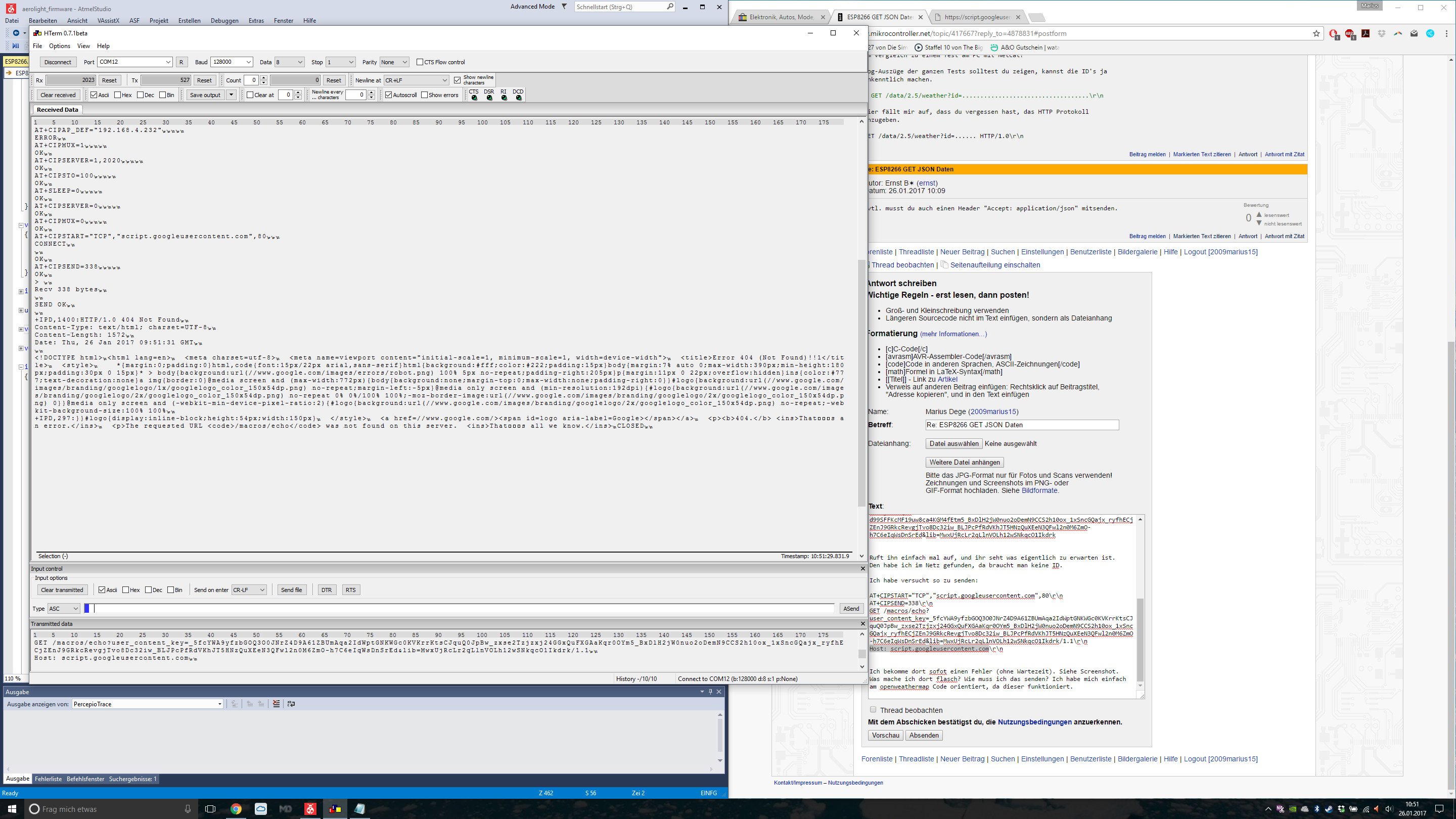Enable CTS Flow control checkbox
1456x819 pixels.
point(420,62)
